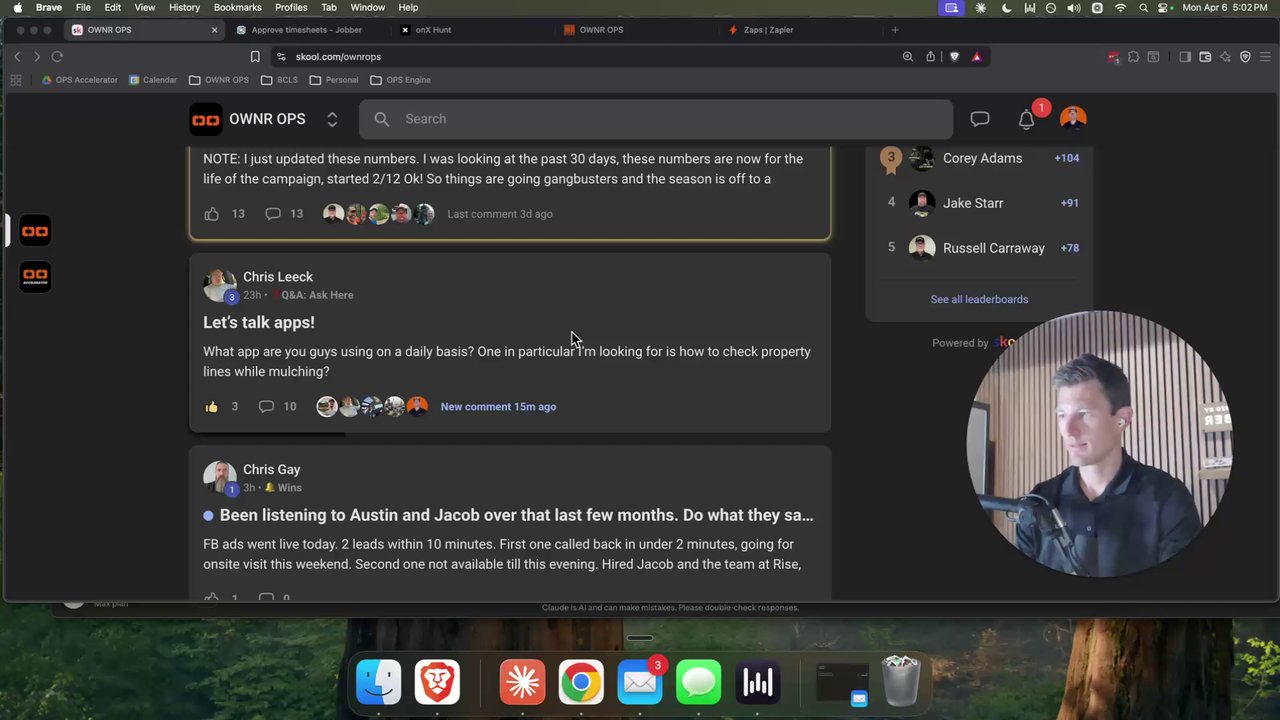Open the notifications bell with red badge
The image size is (1280, 720).
click(1026, 119)
